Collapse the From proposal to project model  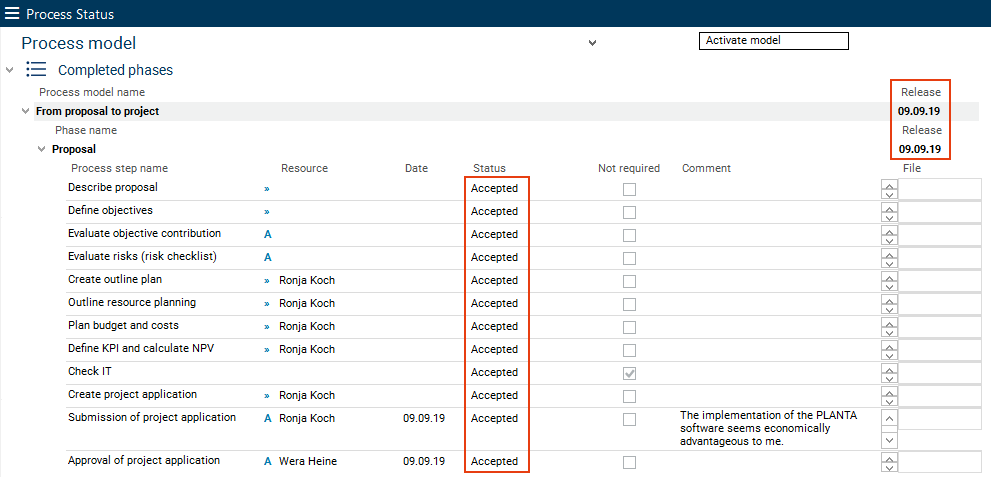click(x=26, y=111)
